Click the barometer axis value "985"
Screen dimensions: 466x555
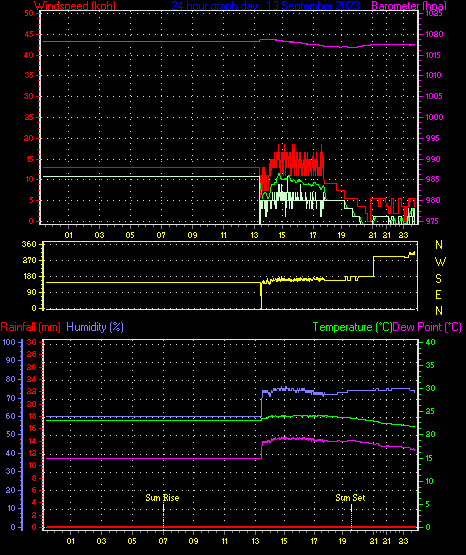(x=432, y=179)
